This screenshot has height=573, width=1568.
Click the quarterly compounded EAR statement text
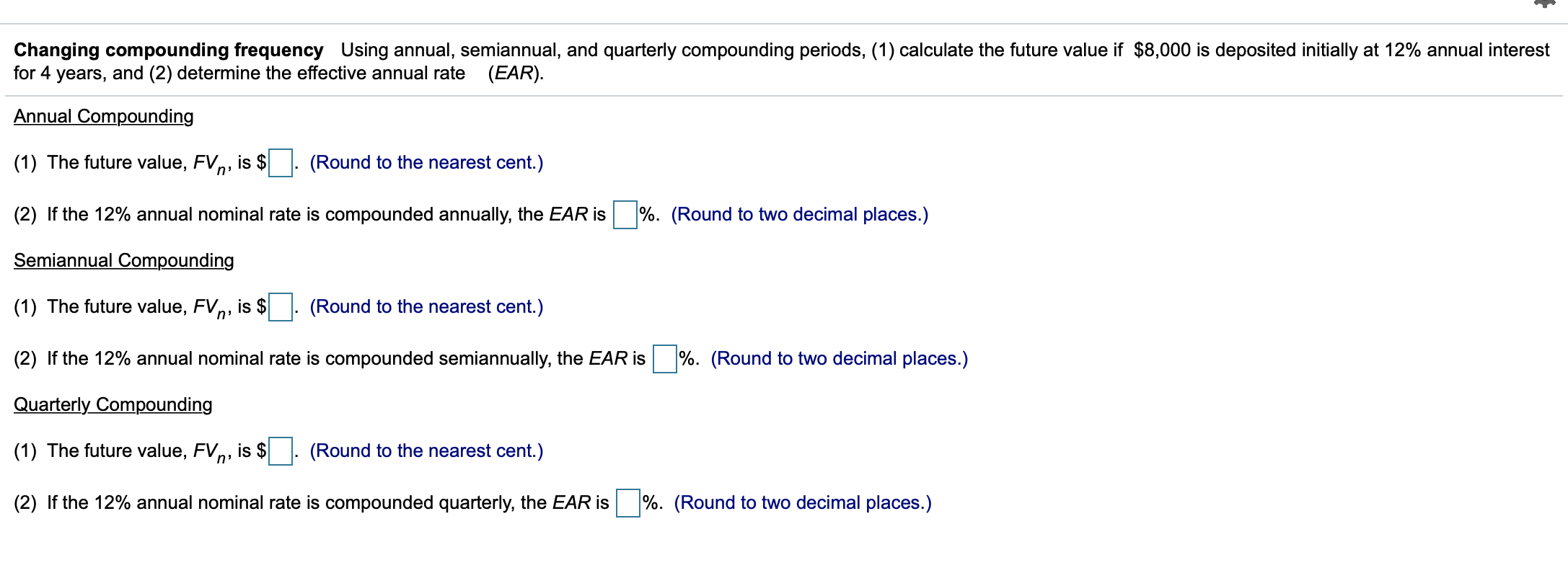(x=310, y=502)
